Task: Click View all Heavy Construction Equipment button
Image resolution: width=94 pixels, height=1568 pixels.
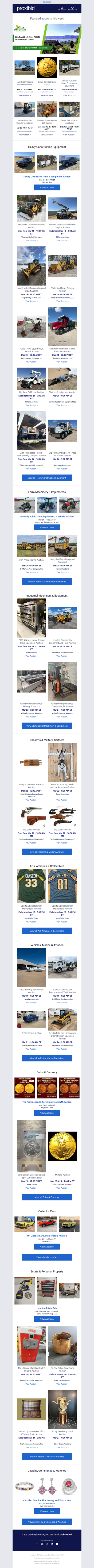Action: coord(47,478)
